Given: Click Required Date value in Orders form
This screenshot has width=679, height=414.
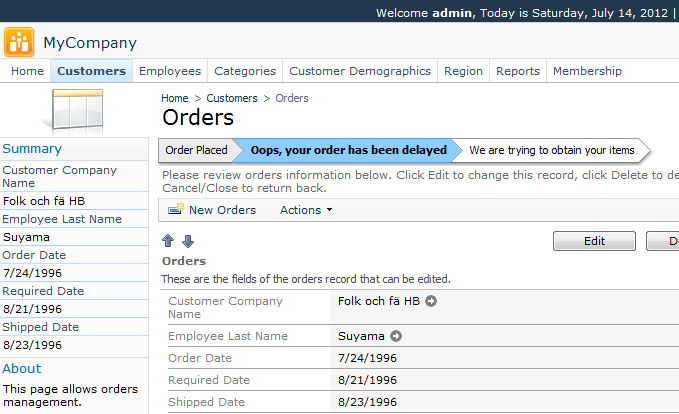Looking at the screenshot, I should pyautogui.click(x=367, y=380).
